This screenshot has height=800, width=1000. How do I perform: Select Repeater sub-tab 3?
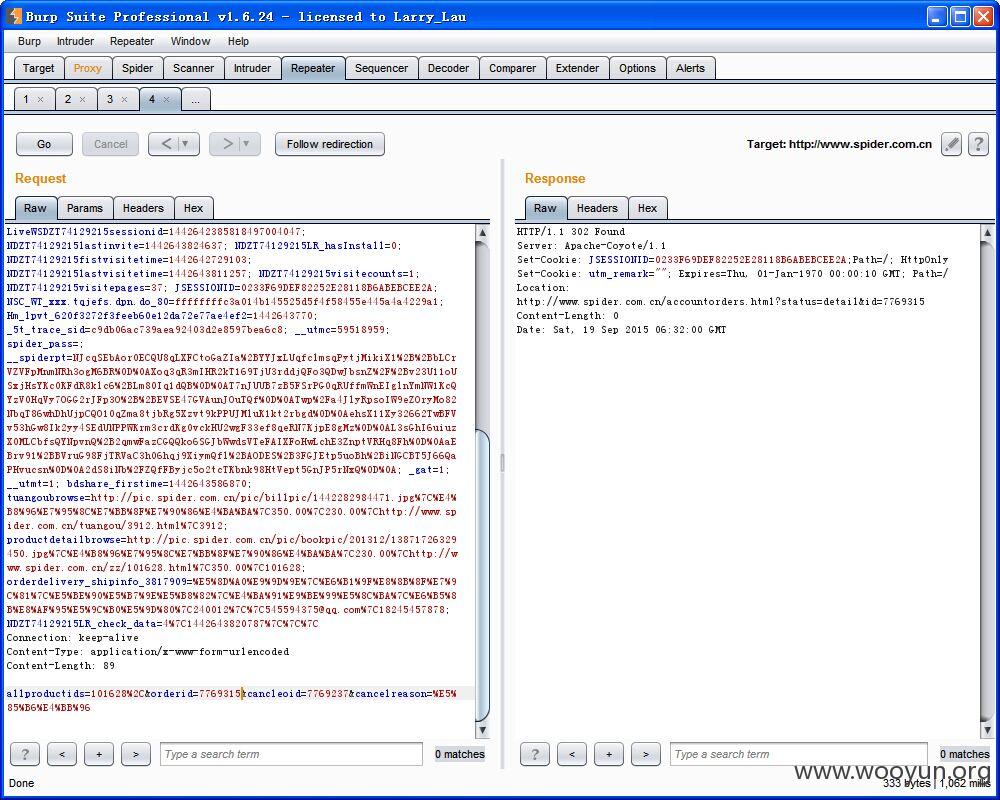pyautogui.click(x=110, y=100)
